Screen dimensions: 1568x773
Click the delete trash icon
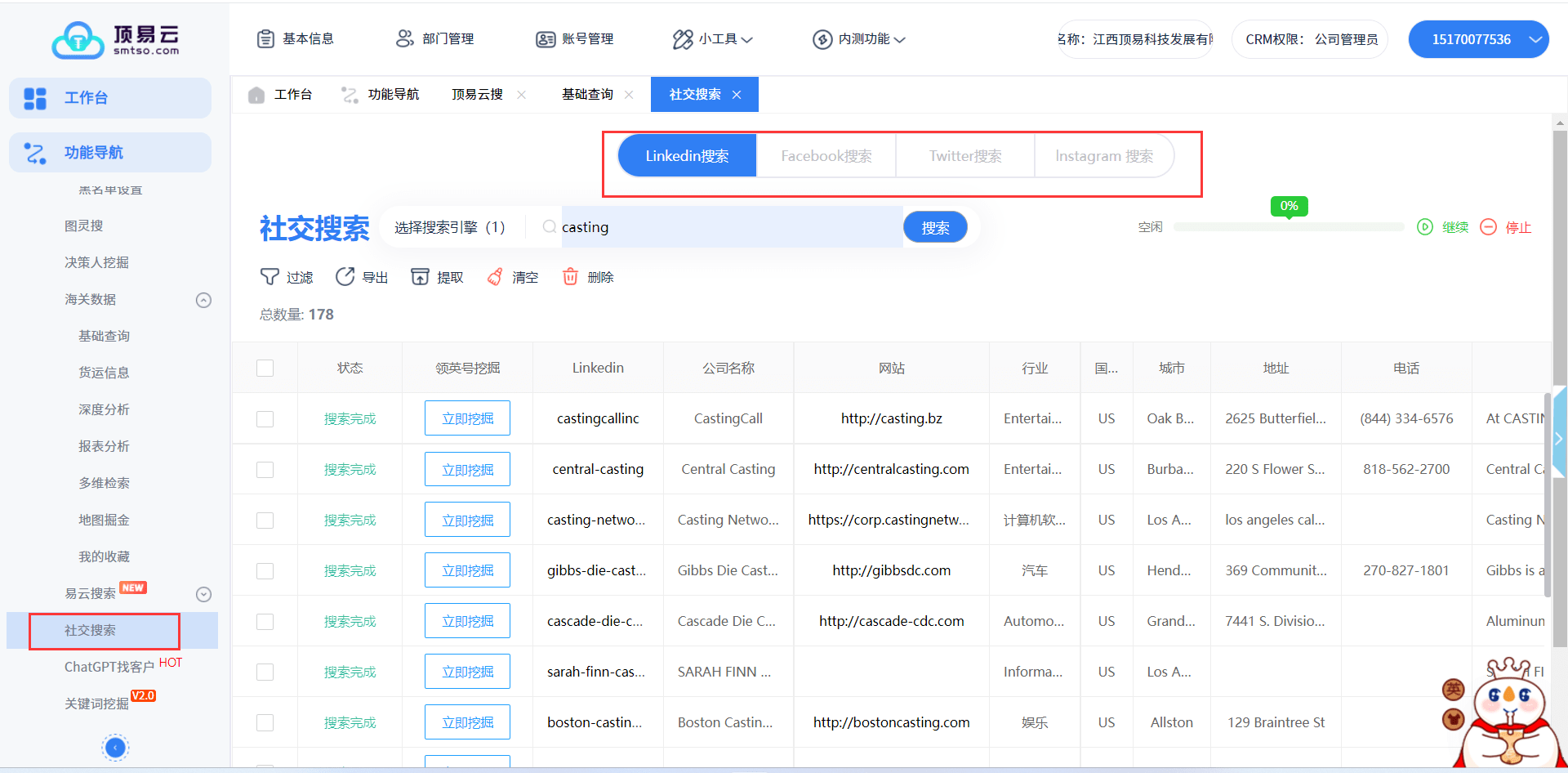[x=570, y=277]
